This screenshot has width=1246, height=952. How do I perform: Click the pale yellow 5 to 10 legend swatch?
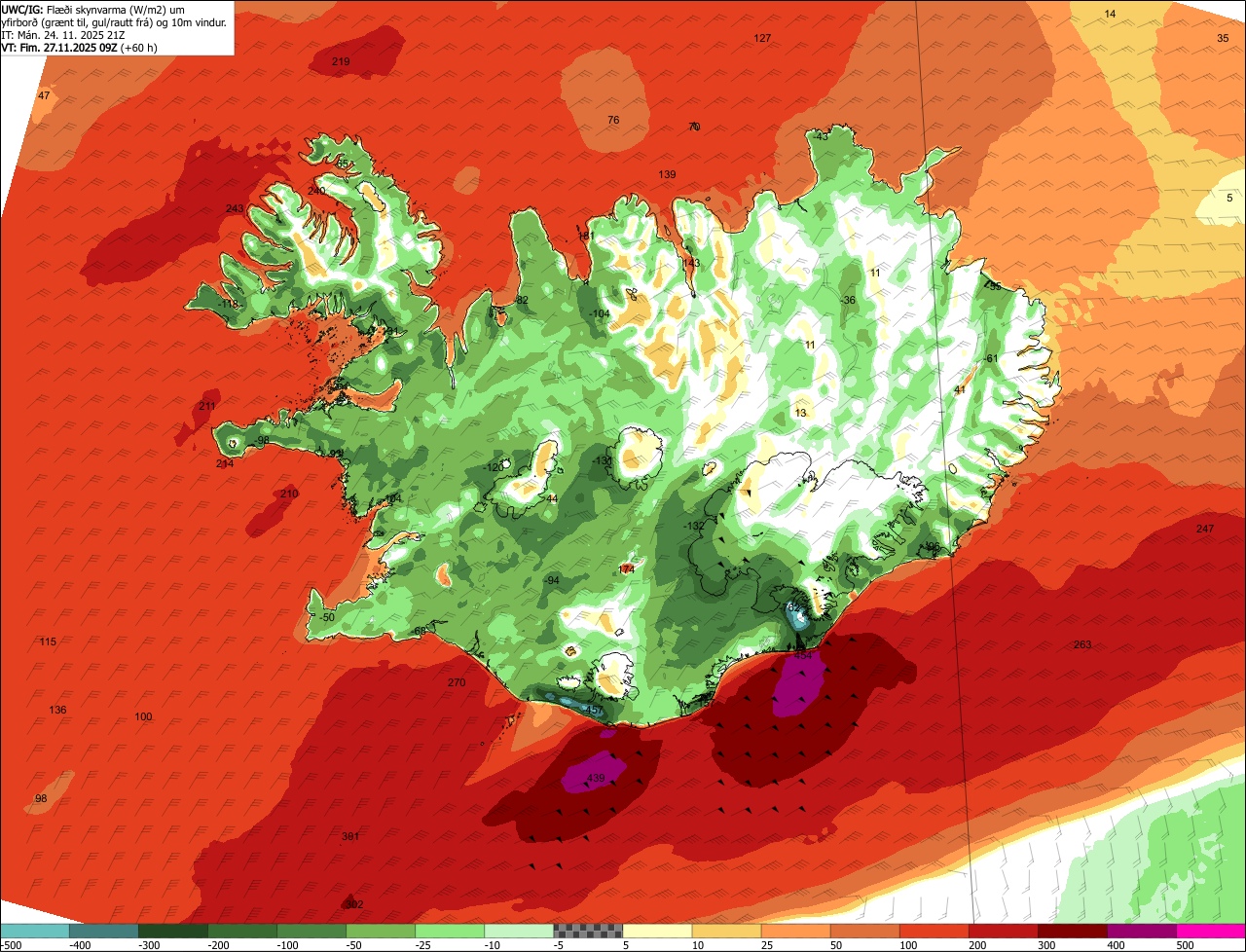[657, 930]
